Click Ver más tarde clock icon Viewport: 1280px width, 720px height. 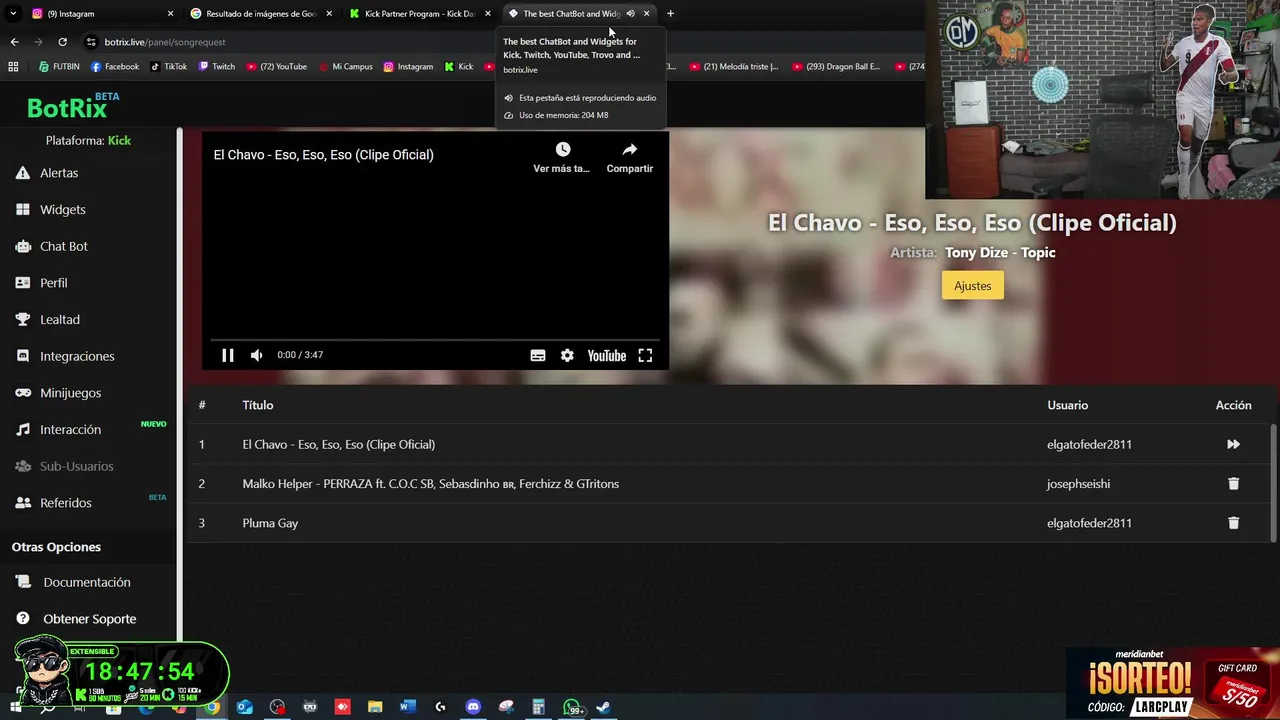pos(563,149)
